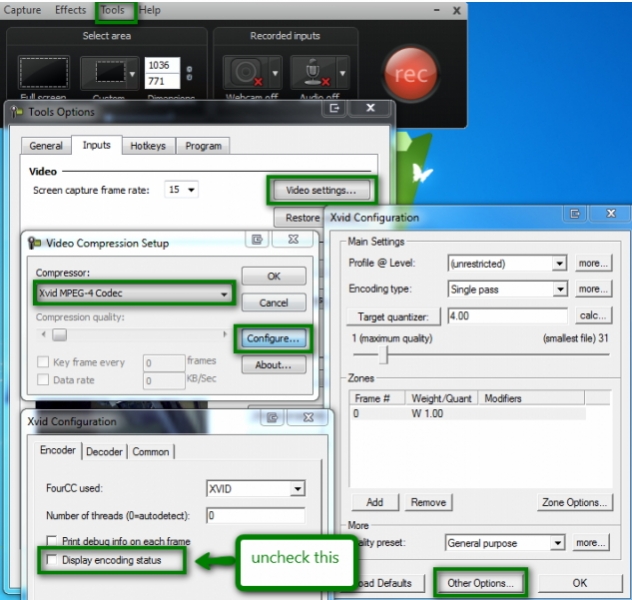Switch to Decoder tab in Xvid Configuration
Viewport: 632px width, 600px height.
tap(104, 451)
